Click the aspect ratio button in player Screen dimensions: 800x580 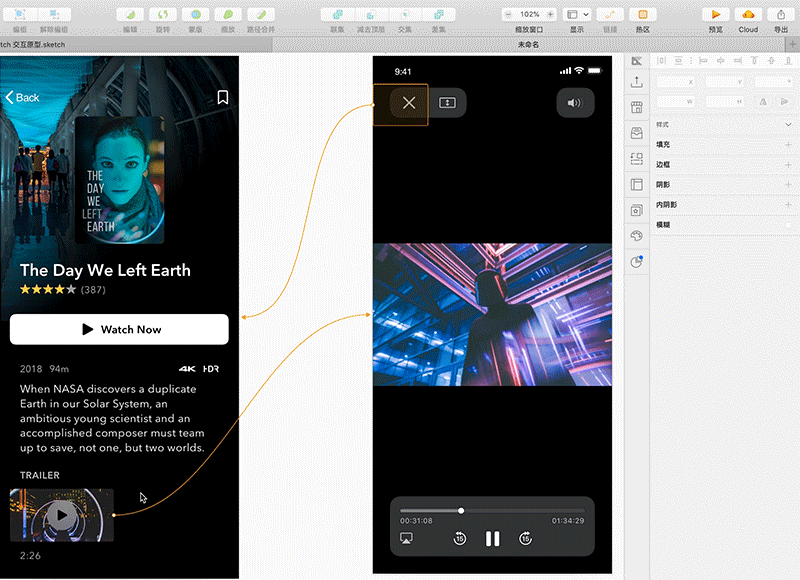coord(447,103)
